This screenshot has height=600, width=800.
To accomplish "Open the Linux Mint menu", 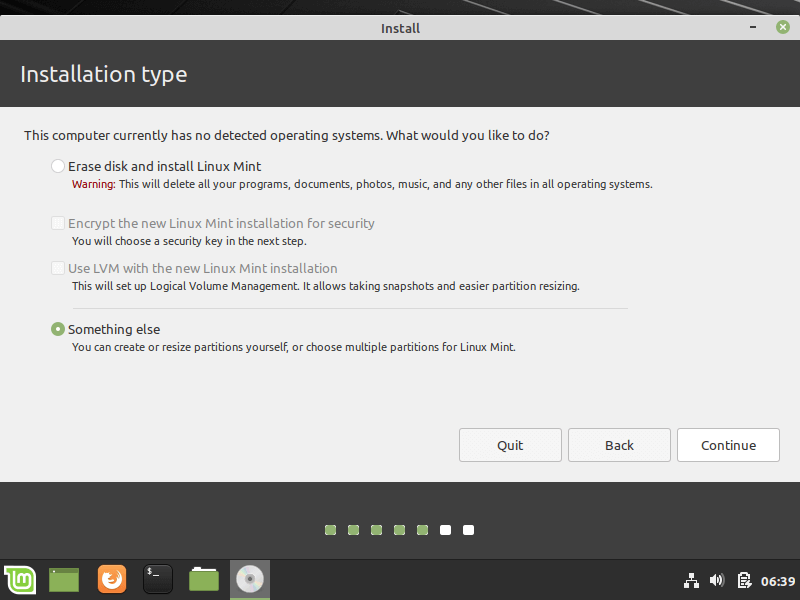I will click(x=20, y=580).
